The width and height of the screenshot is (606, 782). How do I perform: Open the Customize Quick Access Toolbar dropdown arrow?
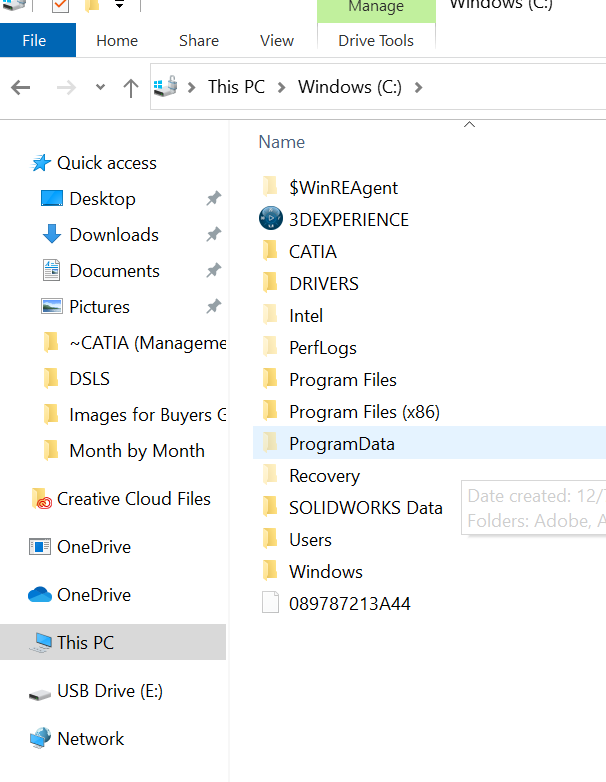pos(119,5)
